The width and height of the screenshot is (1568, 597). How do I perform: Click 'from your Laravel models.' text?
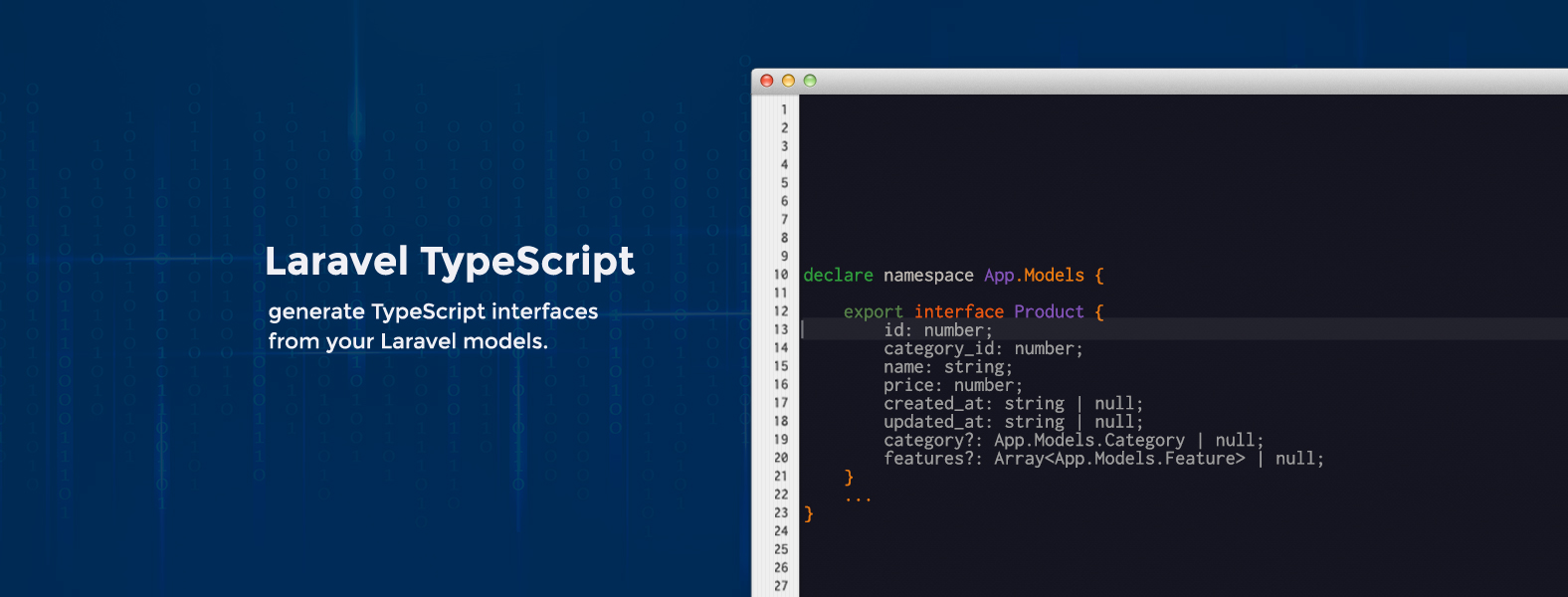point(408,341)
